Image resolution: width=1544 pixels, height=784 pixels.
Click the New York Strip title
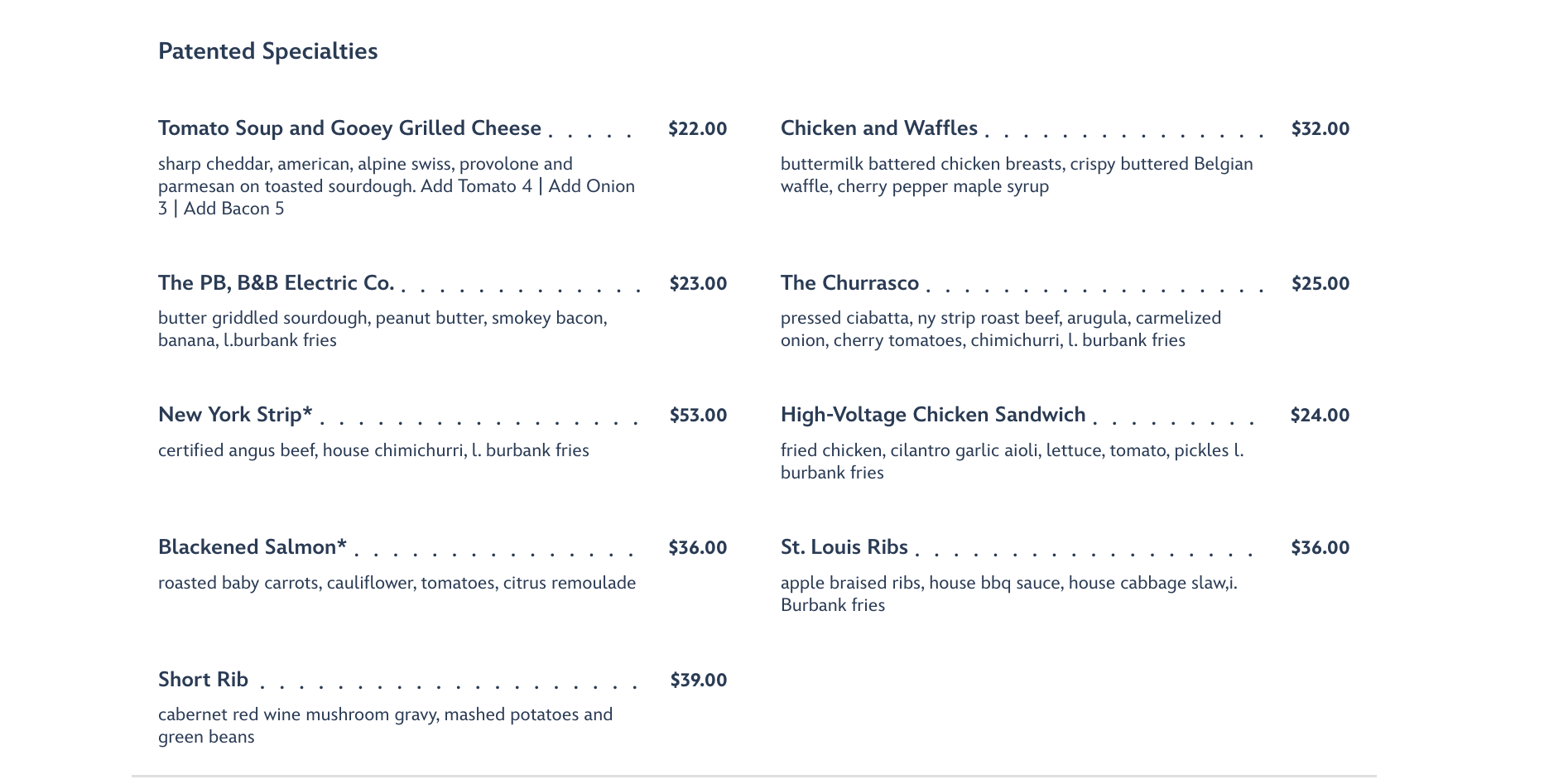click(x=235, y=415)
